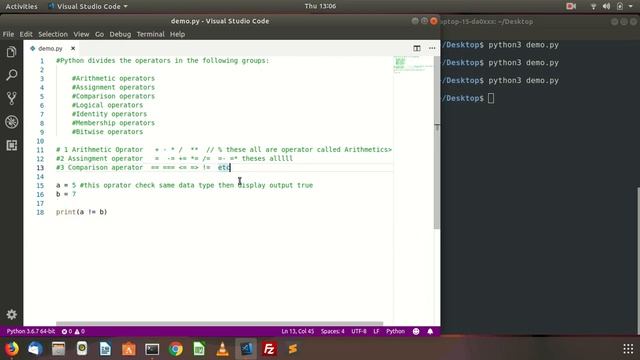The width and height of the screenshot is (640, 360).
Task: Click the '#Bitwise operators' comment line
Action: point(107,132)
